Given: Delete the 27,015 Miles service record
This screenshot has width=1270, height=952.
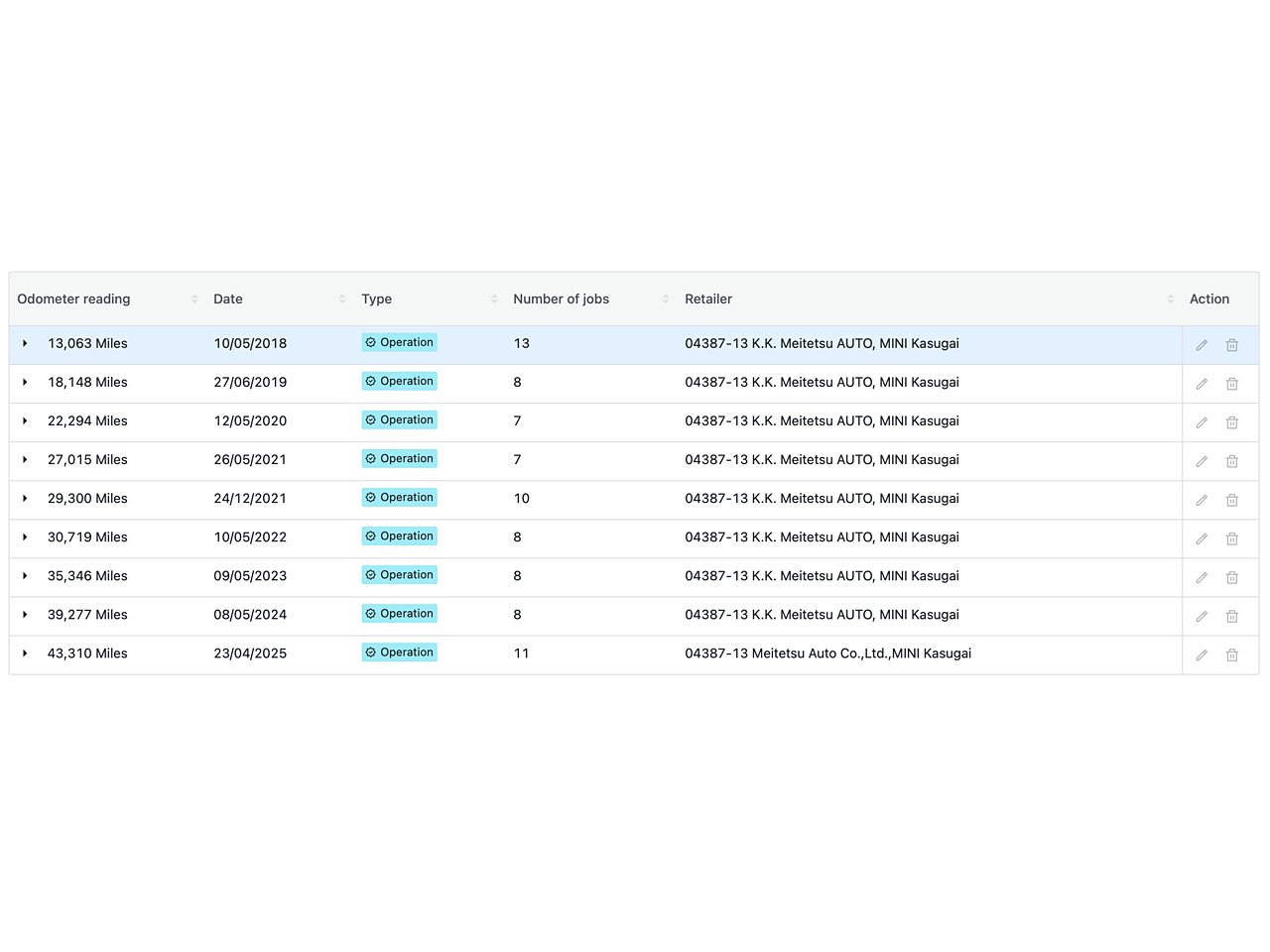Looking at the screenshot, I should [x=1232, y=461].
